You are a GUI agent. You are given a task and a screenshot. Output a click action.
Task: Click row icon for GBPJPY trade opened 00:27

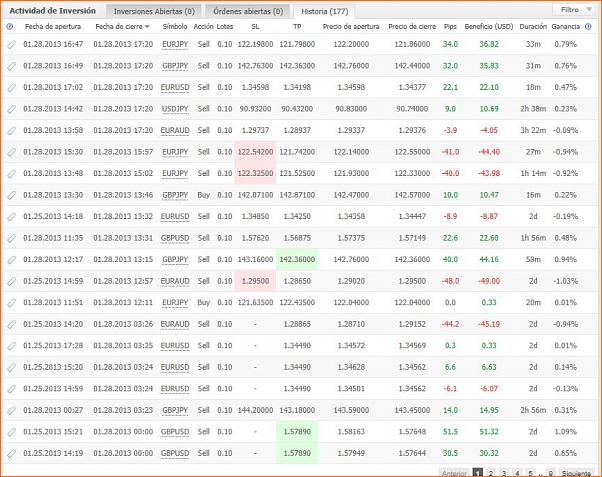pyautogui.click(x=12, y=410)
